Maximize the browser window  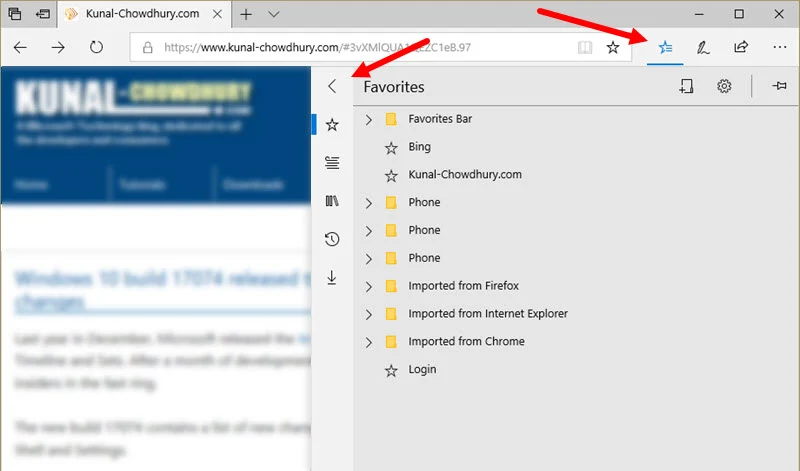point(739,14)
